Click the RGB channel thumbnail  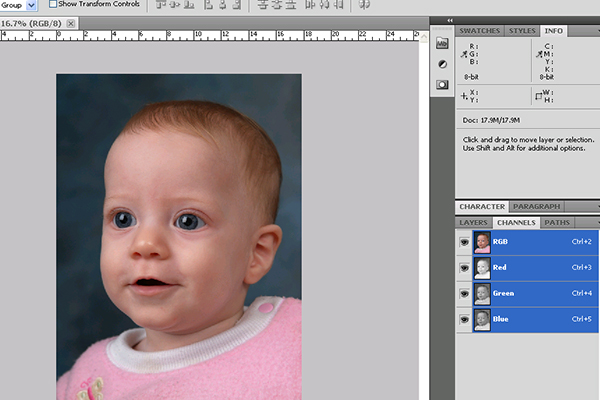(x=482, y=242)
